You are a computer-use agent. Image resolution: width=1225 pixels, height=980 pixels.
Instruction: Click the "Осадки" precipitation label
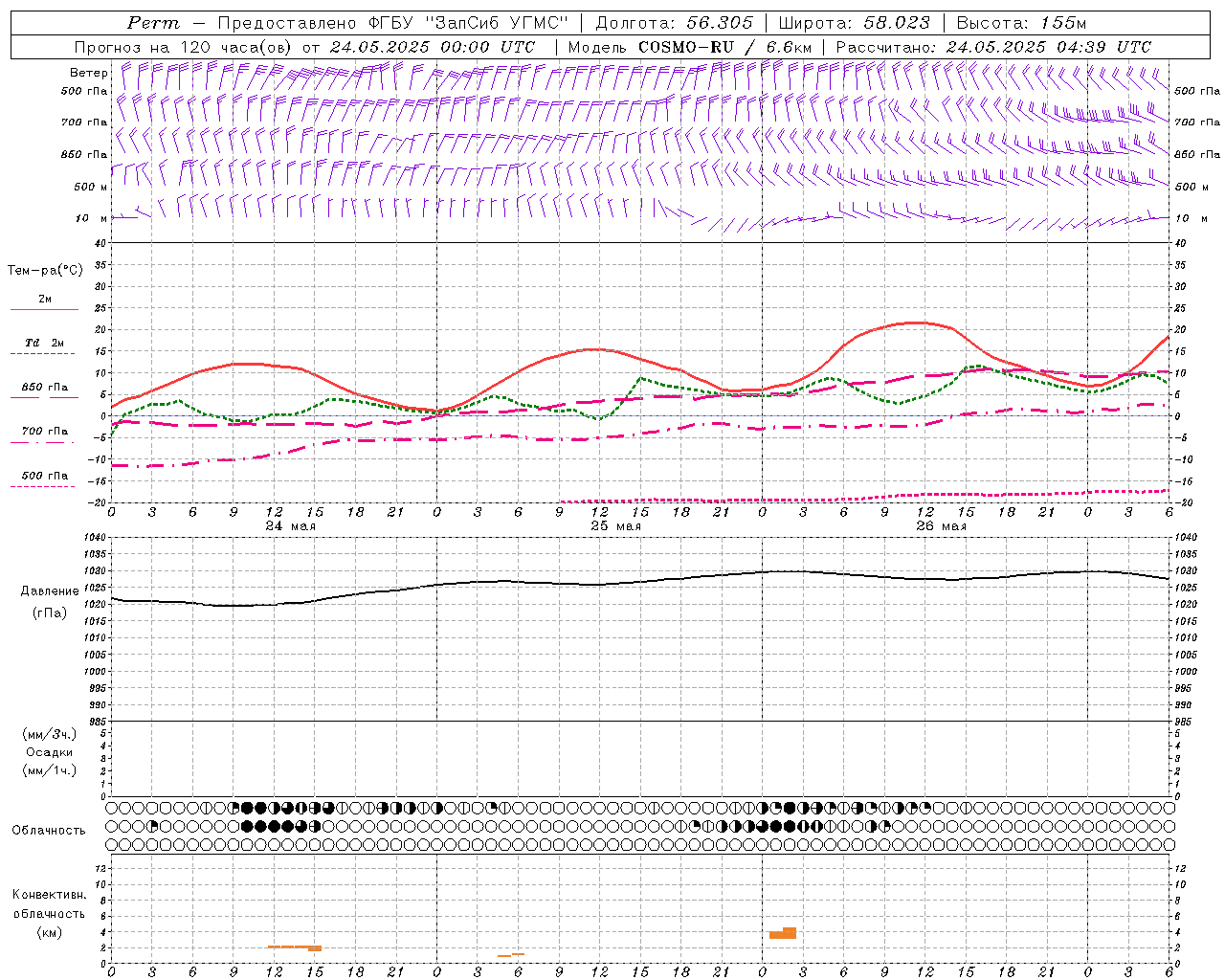pyautogui.click(x=50, y=752)
